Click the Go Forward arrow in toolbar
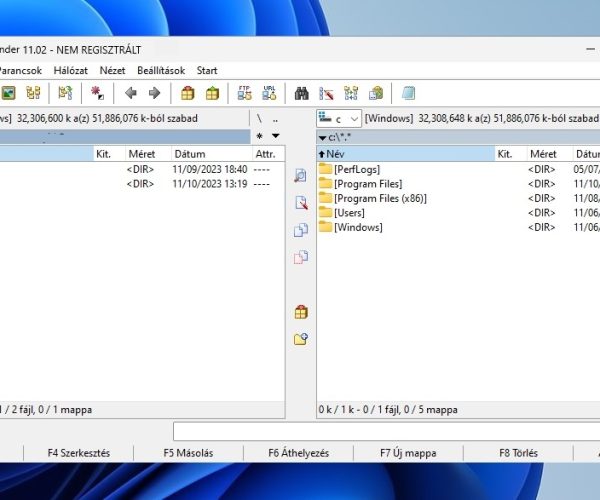Image resolution: width=600 pixels, height=500 pixels. pyautogui.click(x=154, y=93)
